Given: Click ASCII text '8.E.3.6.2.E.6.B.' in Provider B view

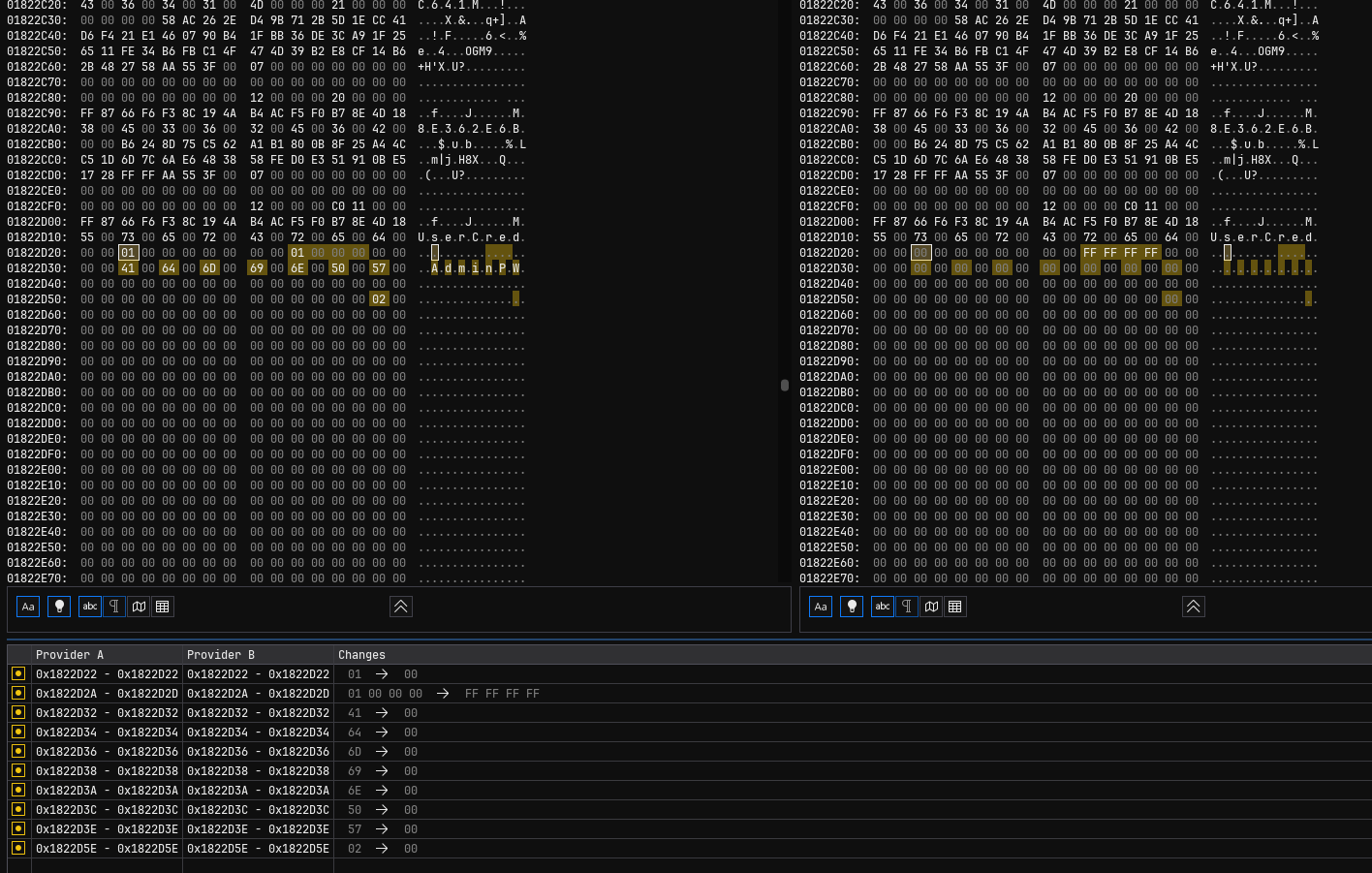Looking at the screenshot, I should [x=1264, y=129].
